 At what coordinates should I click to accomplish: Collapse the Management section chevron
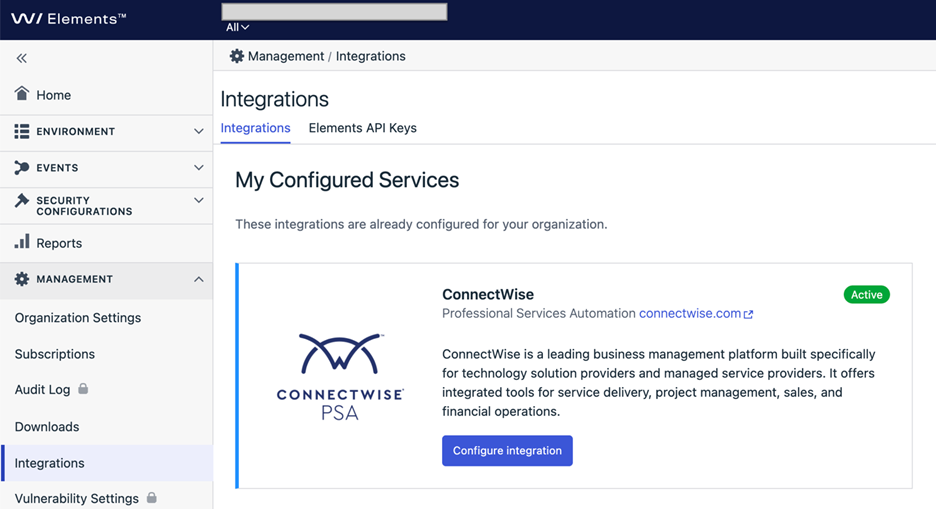(x=199, y=279)
